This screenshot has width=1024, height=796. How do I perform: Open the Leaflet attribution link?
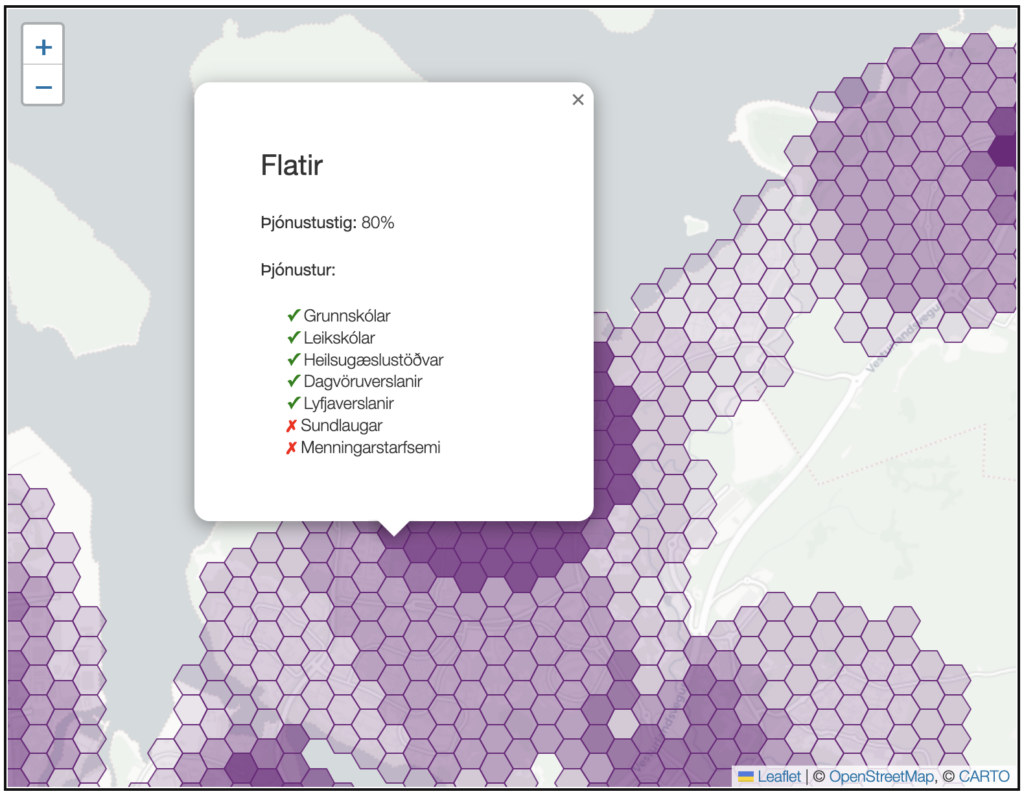[x=779, y=777]
